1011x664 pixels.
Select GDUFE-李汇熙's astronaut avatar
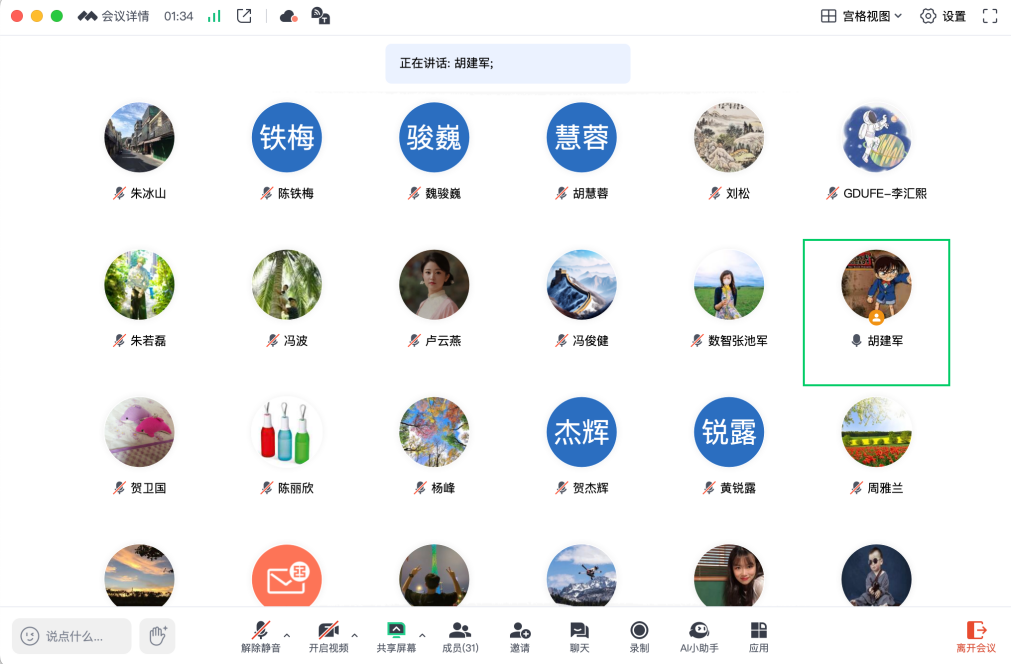[876, 137]
